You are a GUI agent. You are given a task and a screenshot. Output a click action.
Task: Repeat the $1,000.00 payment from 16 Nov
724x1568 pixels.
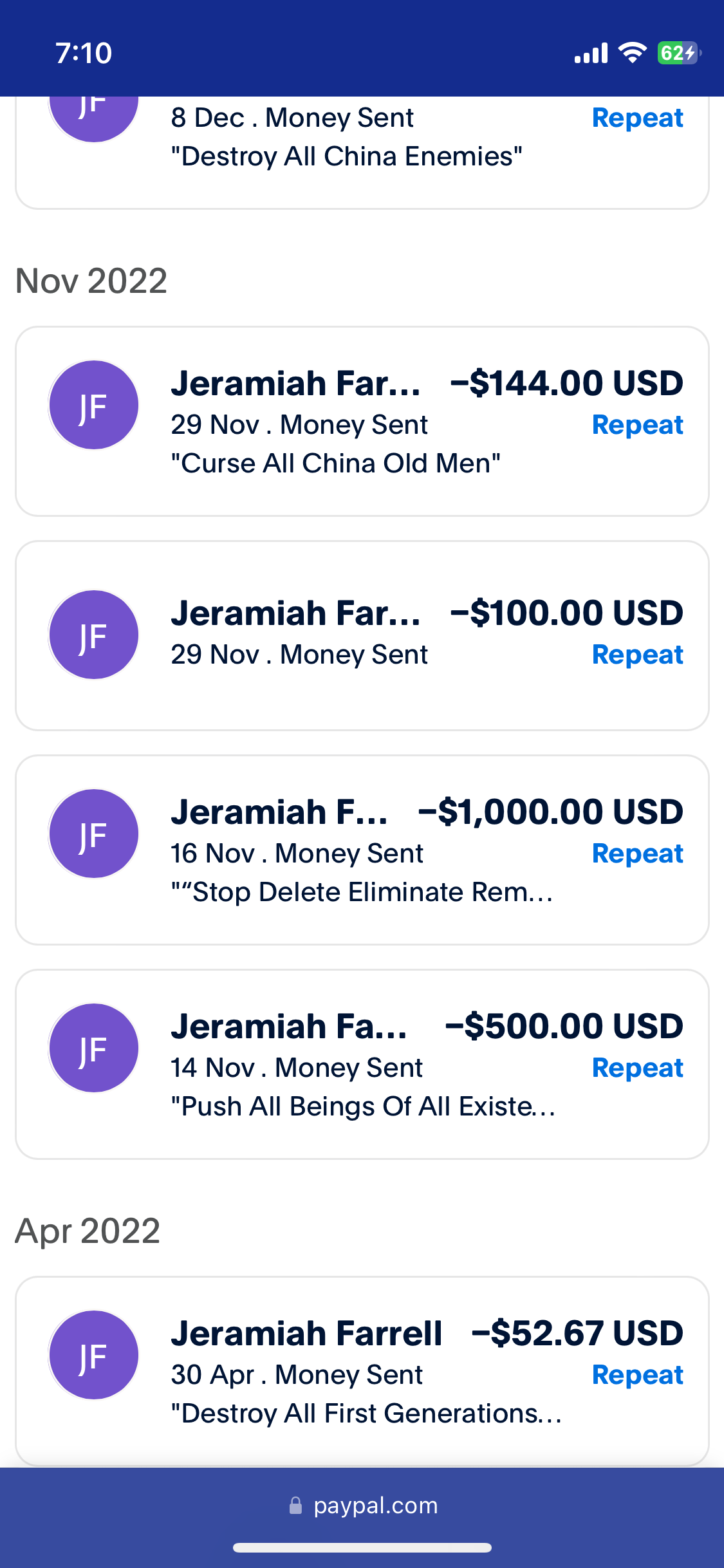(637, 854)
